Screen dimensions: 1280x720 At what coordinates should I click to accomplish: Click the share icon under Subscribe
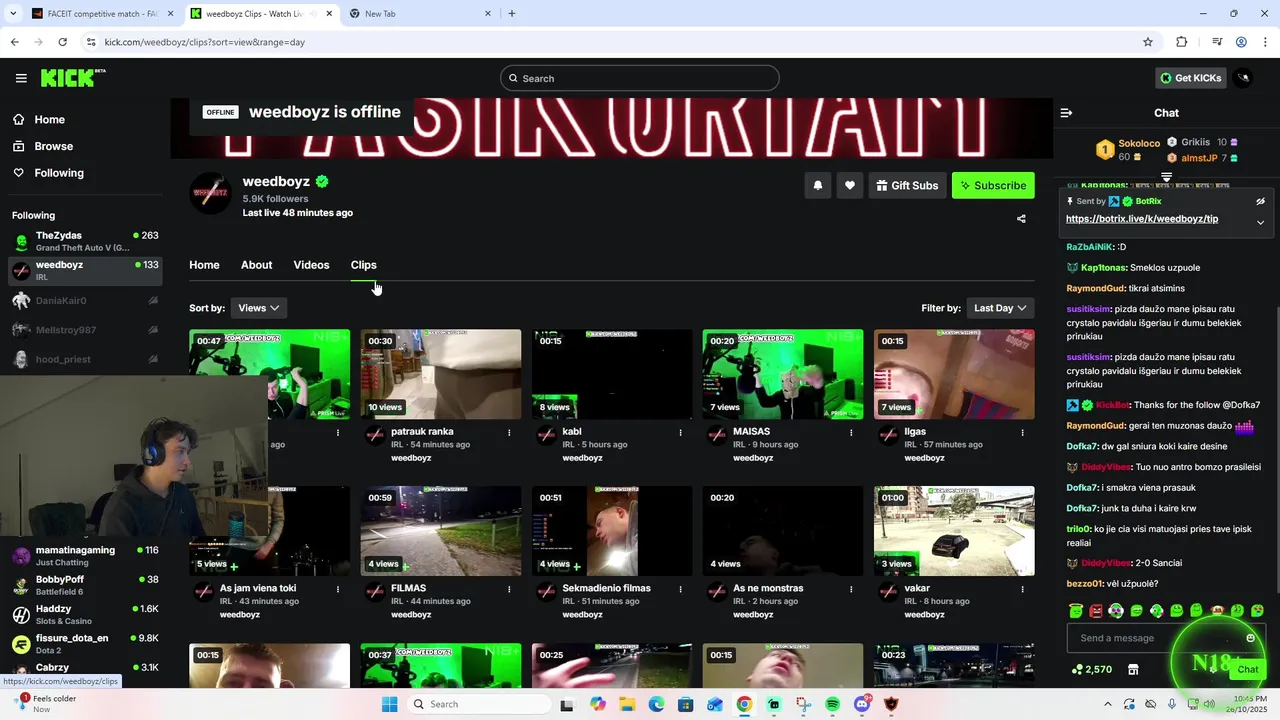tap(1021, 219)
